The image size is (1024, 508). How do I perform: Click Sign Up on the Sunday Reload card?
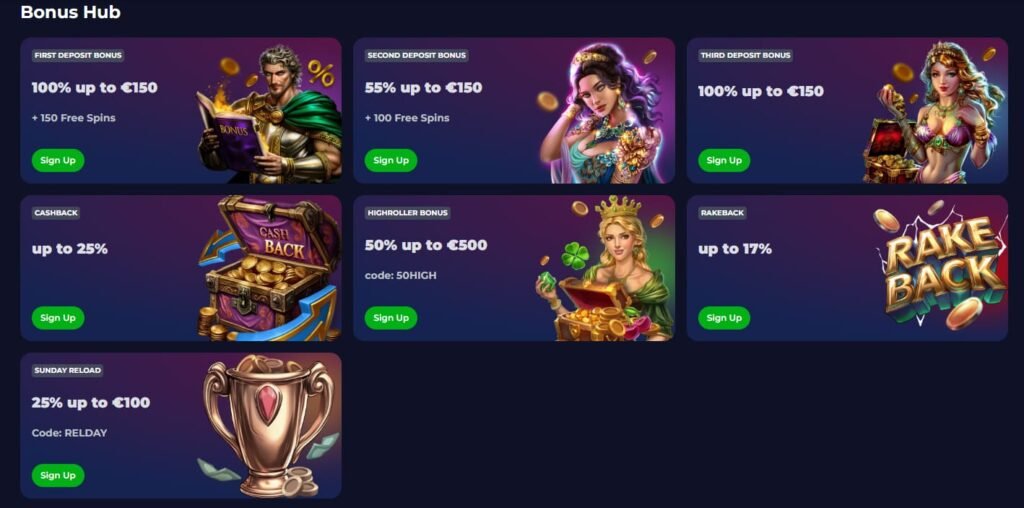click(x=58, y=475)
